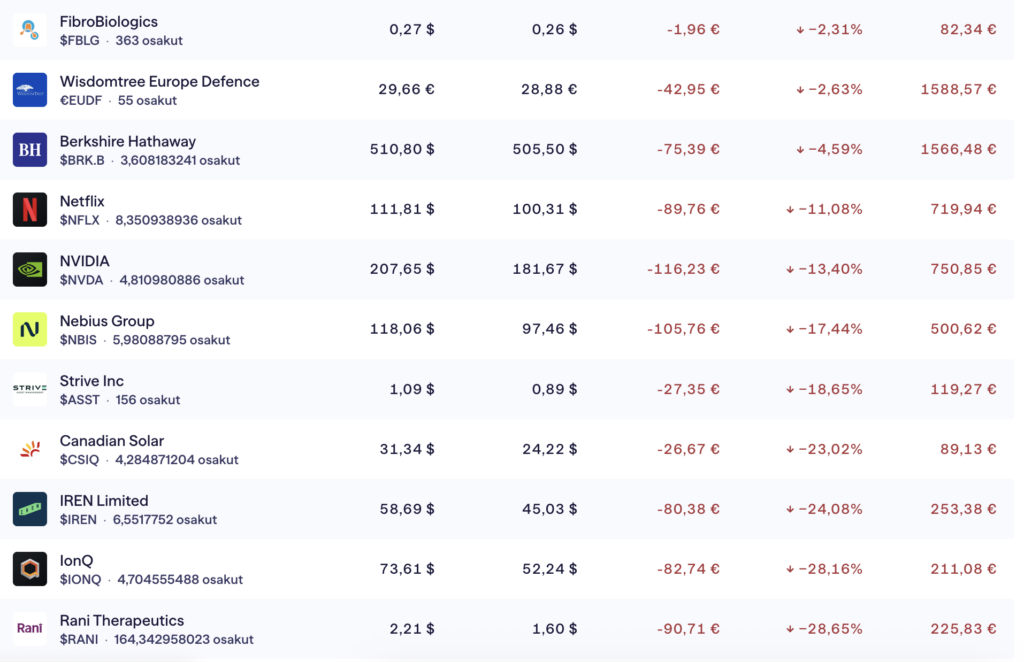Open the NVIDIA holding name

[x=85, y=261]
